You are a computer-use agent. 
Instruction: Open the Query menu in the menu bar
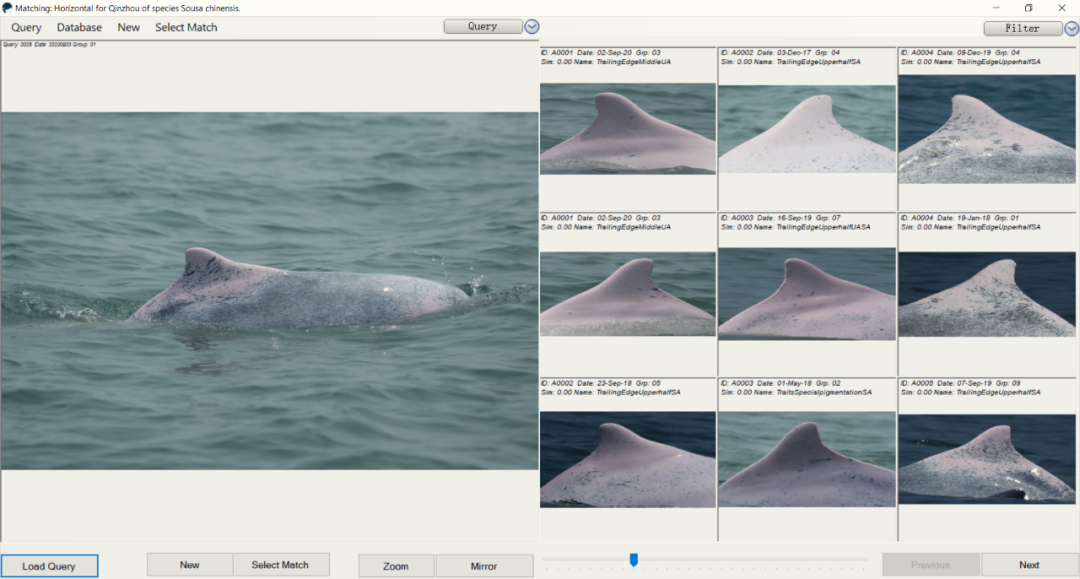(26, 28)
